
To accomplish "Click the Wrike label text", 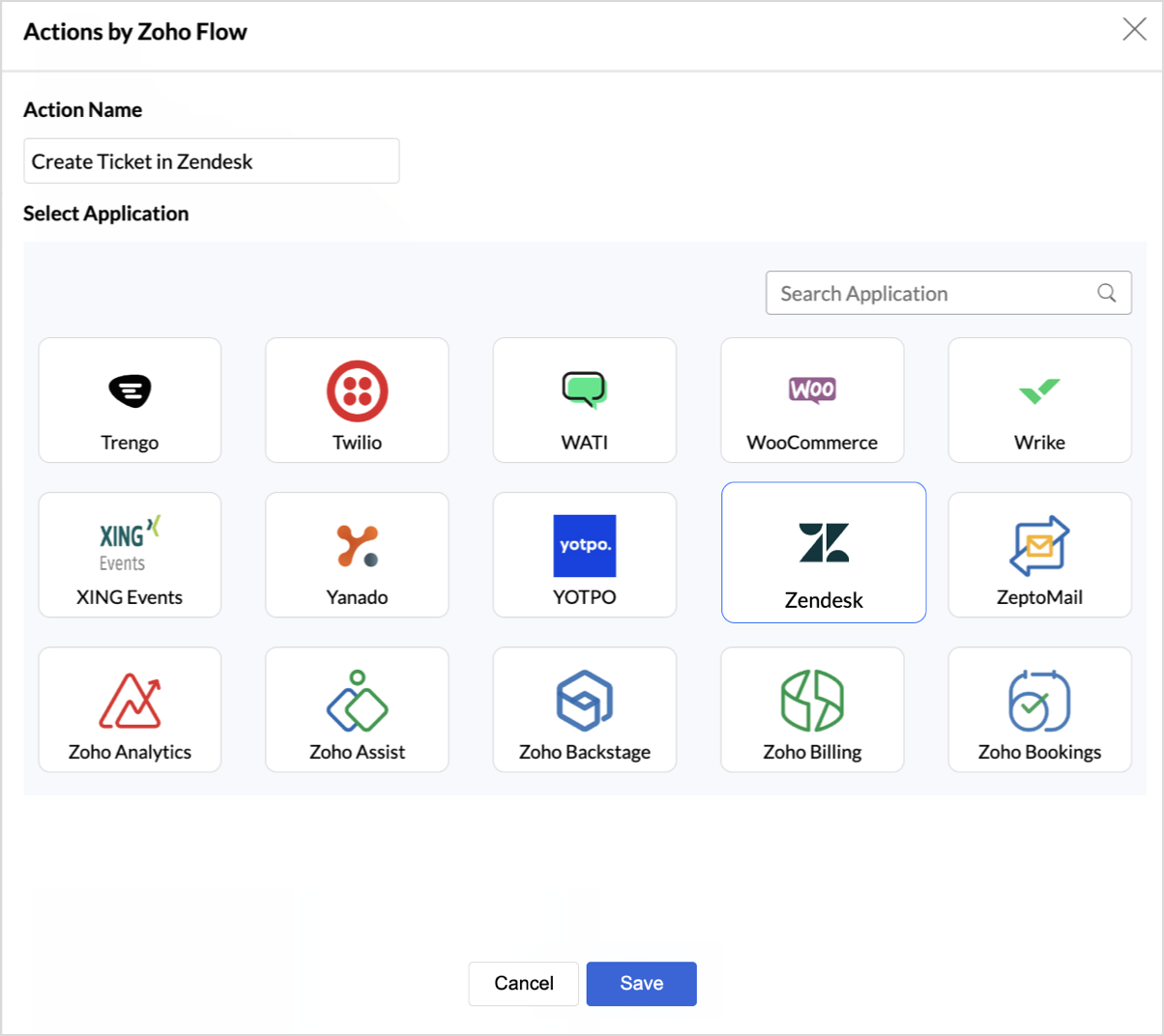I will 1039,443.
